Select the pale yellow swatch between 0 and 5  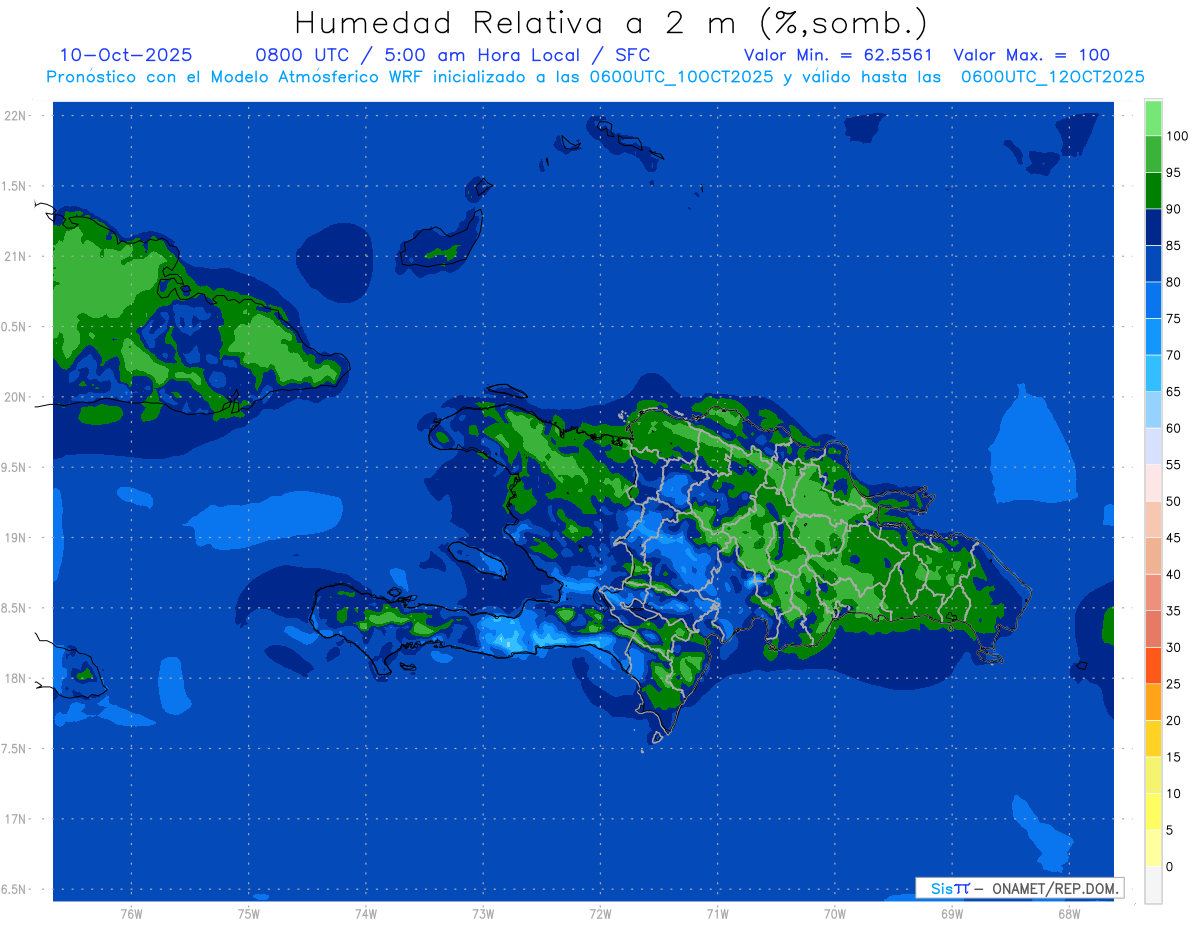[x=1153, y=848]
